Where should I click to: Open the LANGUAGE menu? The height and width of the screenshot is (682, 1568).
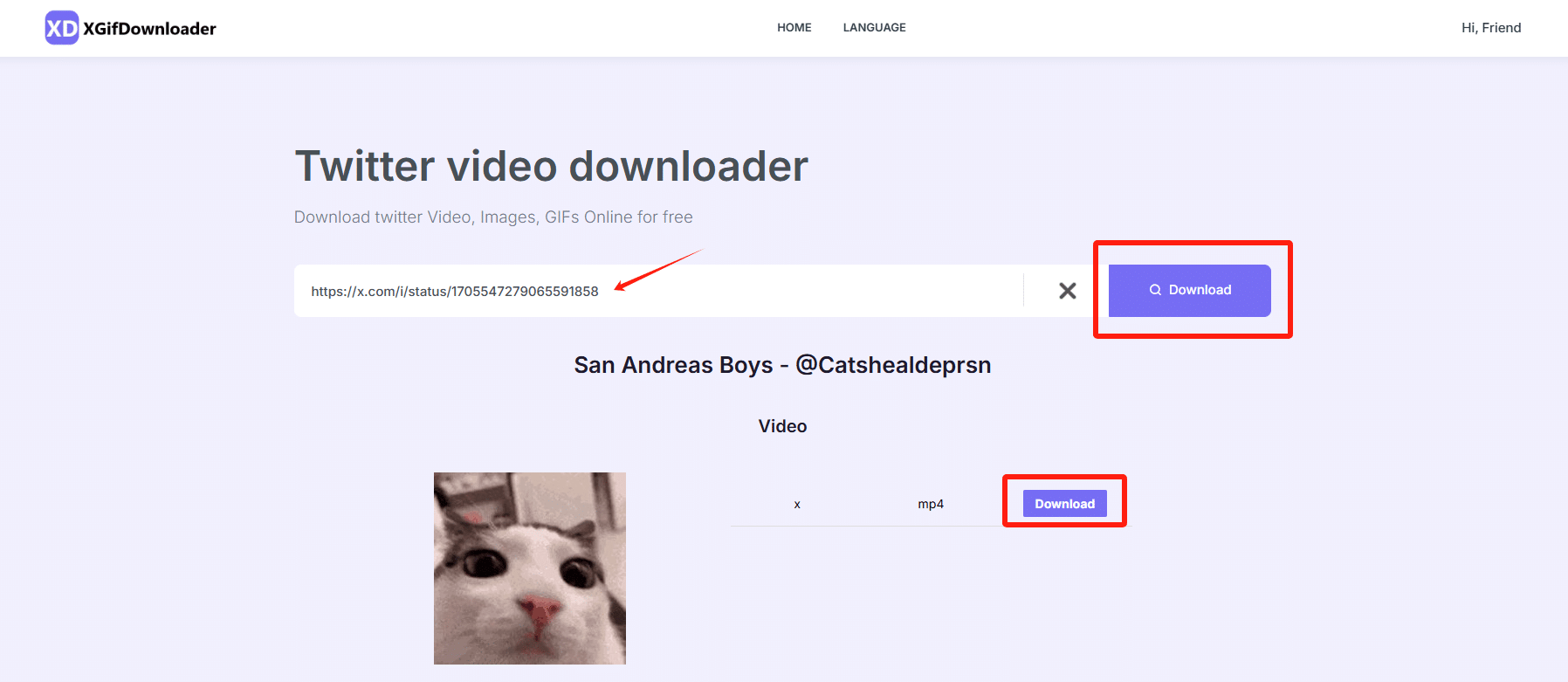(x=874, y=28)
